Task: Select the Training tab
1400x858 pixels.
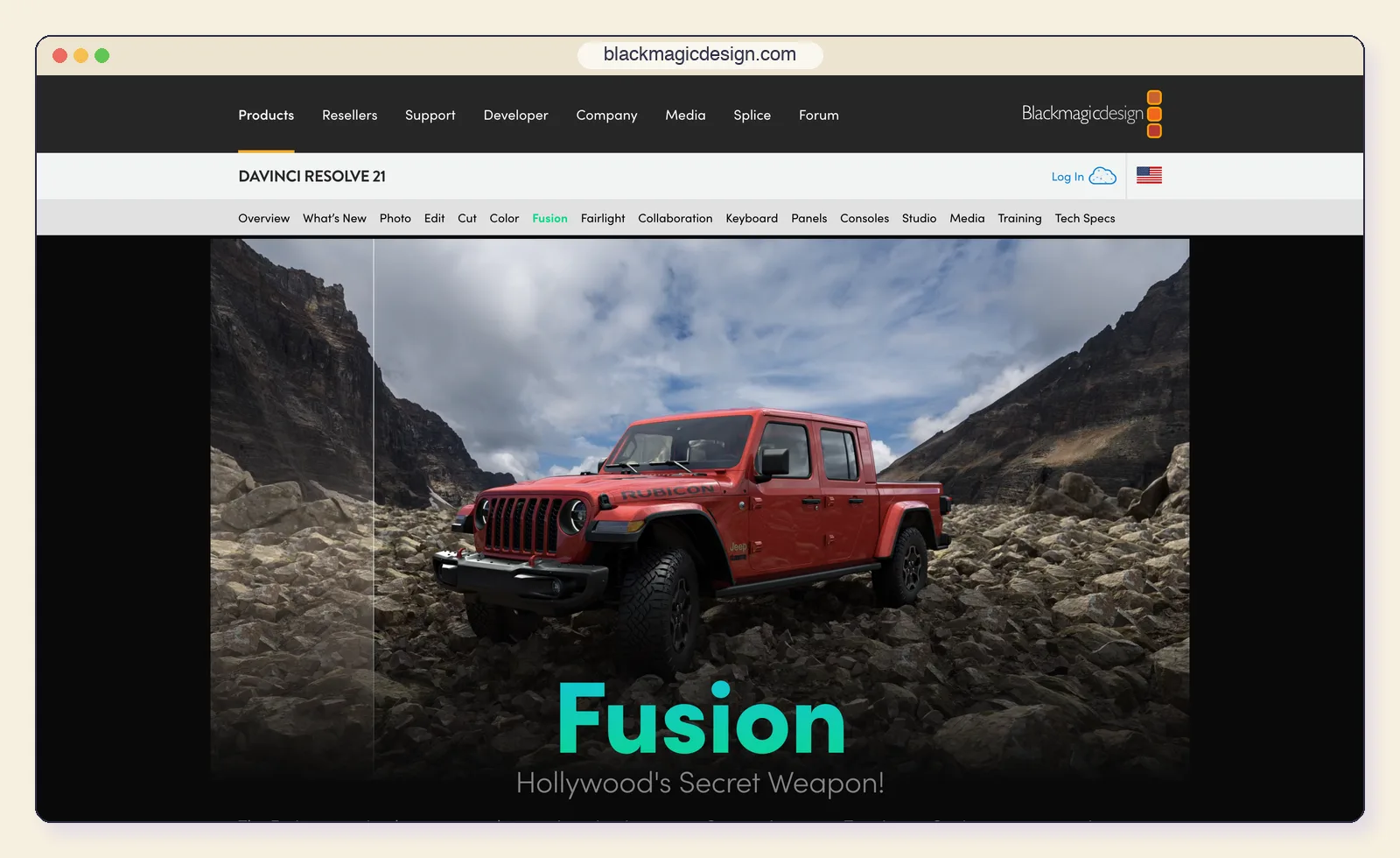Action: [x=1019, y=218]
